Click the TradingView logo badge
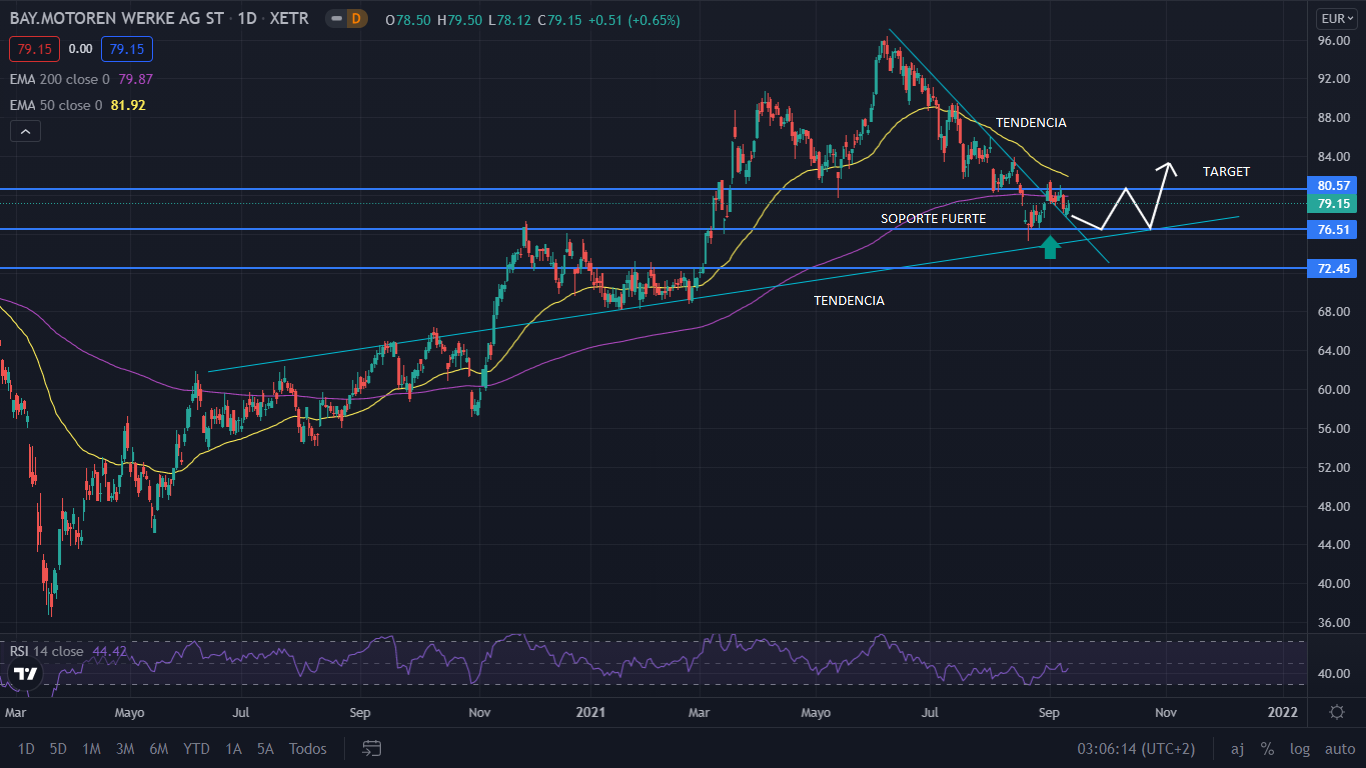The width and height of the screenshot is (1366, 768). [24, 673]
